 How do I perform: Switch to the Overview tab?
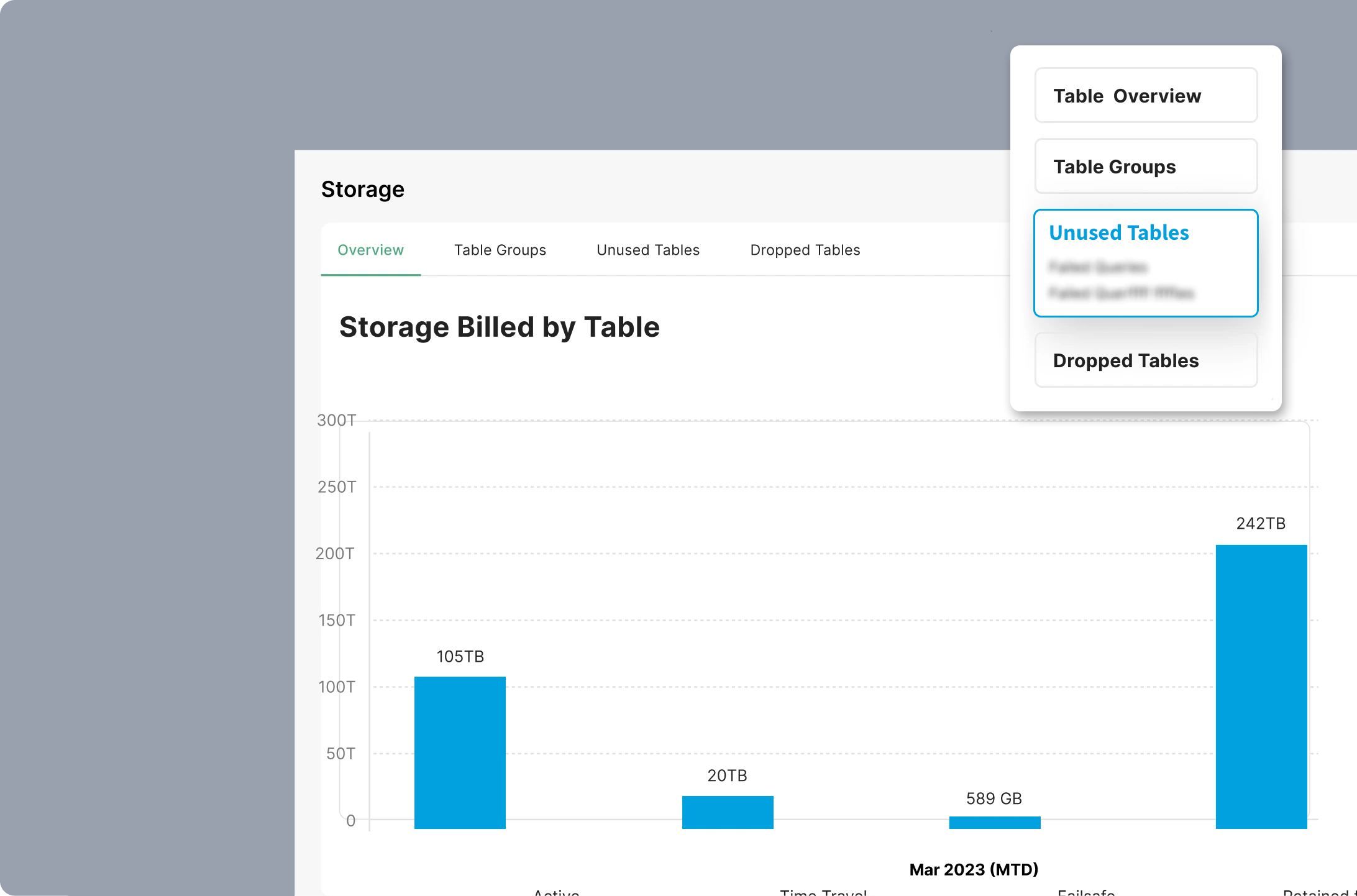click(x=370, y=250)
